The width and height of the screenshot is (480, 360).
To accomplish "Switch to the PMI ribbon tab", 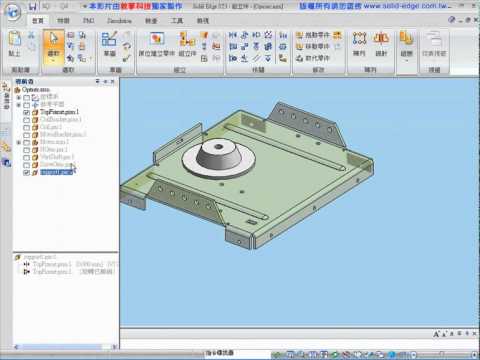I will click(88, 20).
